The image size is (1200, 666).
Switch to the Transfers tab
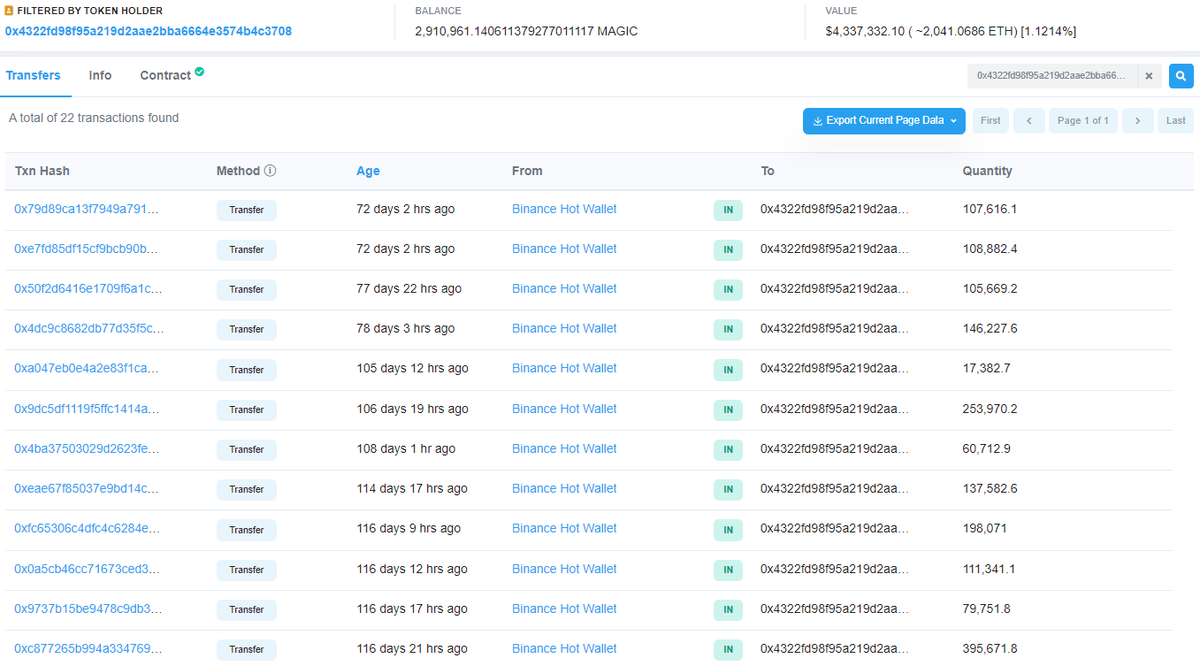click(x=33, y=76)
